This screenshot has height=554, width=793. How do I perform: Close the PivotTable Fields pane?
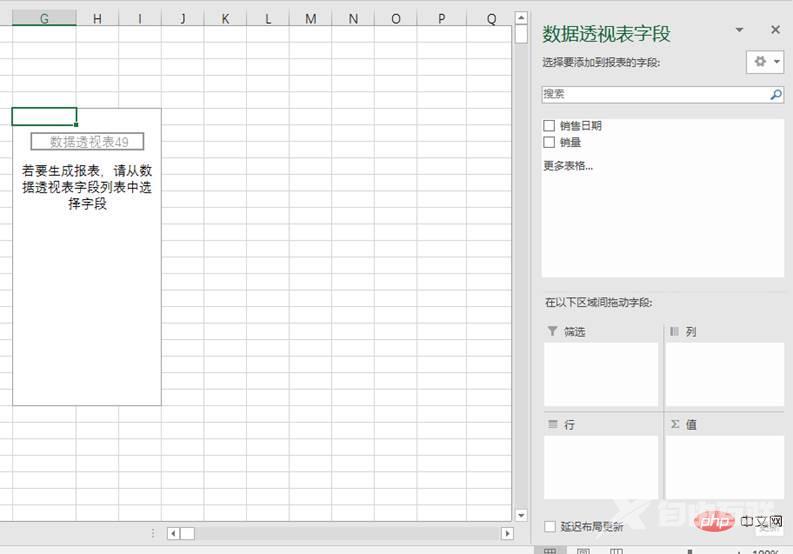[x=775, y=31]
